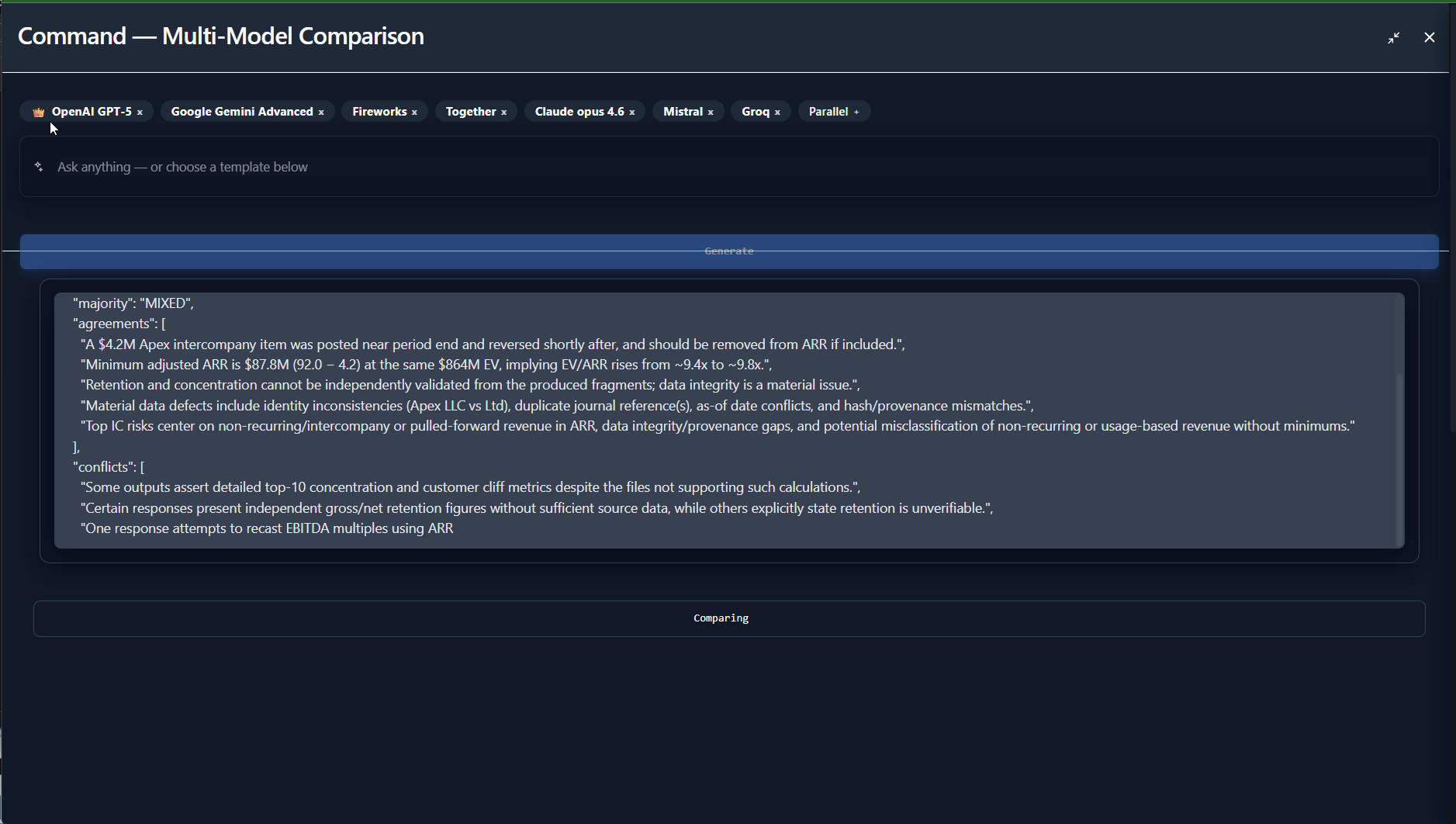Click the 'Command — Multi-Model Comparison' title
The height and width of the screenshot is (824, 1456).
(221, 36)
